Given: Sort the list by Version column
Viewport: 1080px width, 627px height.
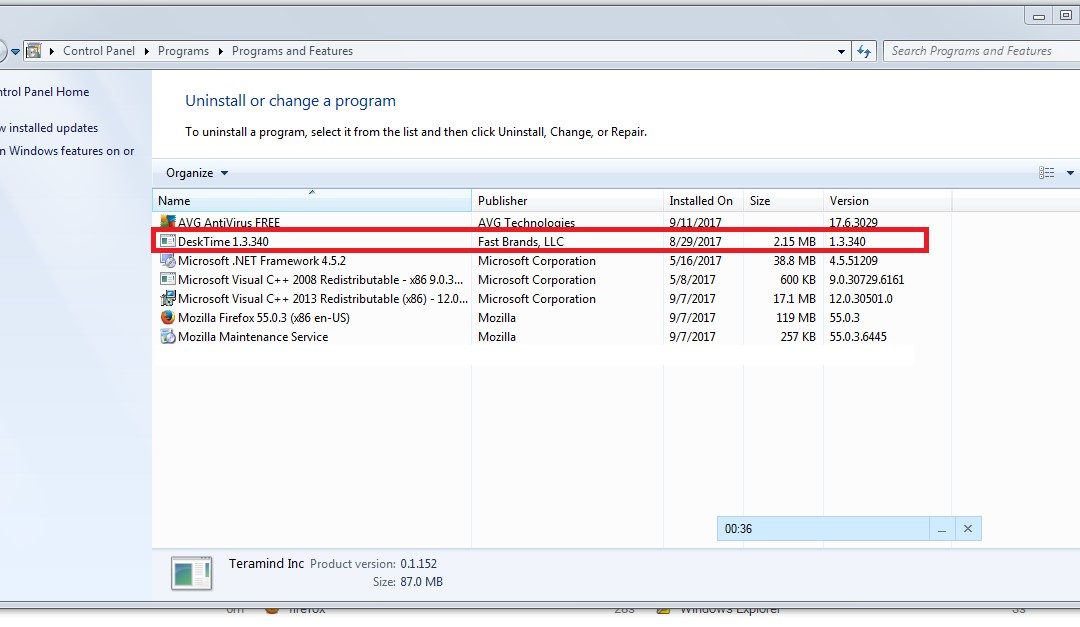Looking at the screenshot, I should [x=887, y=201].
